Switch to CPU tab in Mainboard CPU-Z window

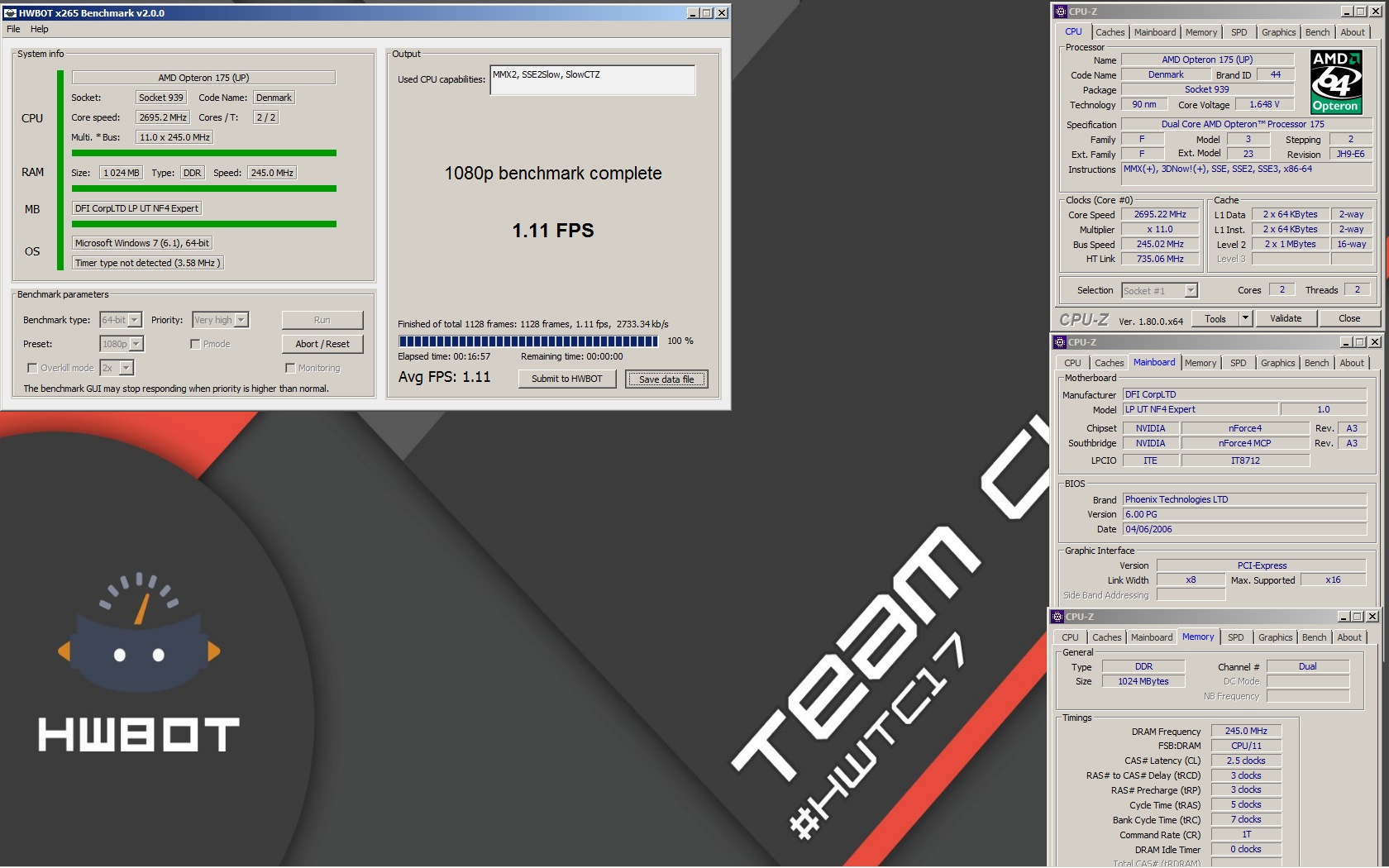click(x=1072, y=363)
